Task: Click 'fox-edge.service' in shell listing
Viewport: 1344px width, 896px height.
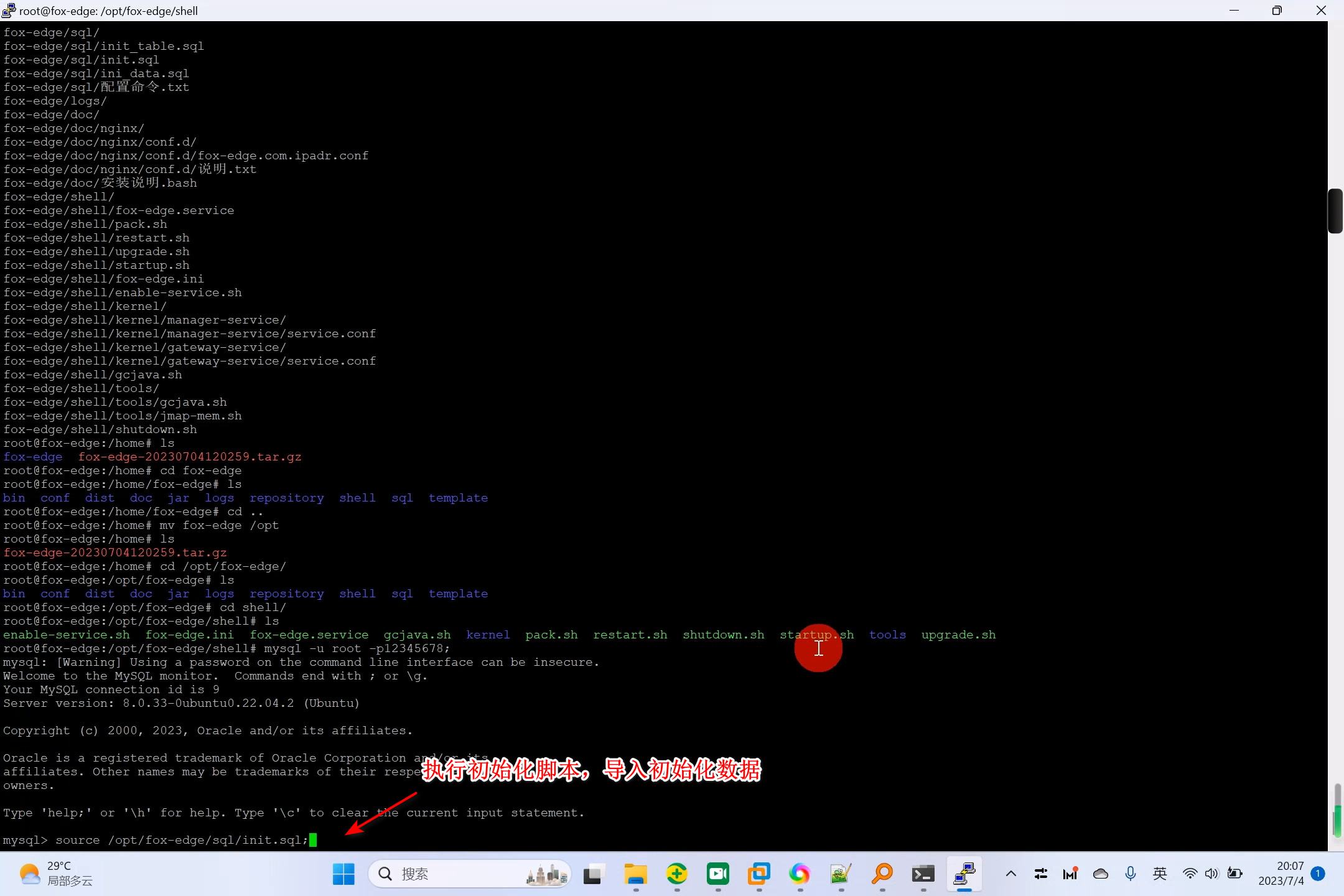Action: tap(309, 635)
